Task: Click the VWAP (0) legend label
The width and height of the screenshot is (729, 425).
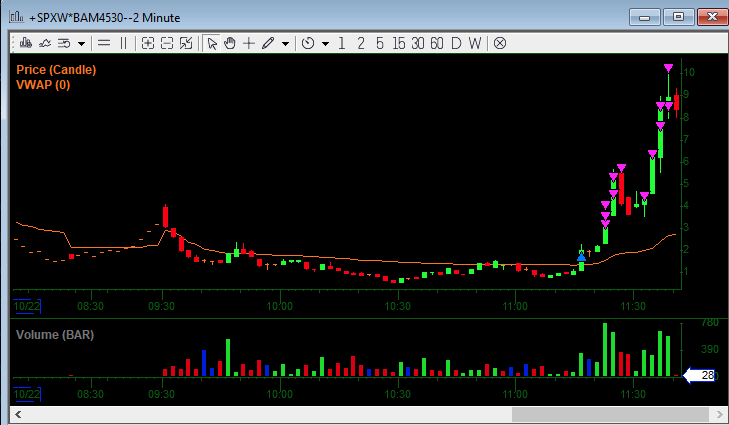Action: coord(43,85)
